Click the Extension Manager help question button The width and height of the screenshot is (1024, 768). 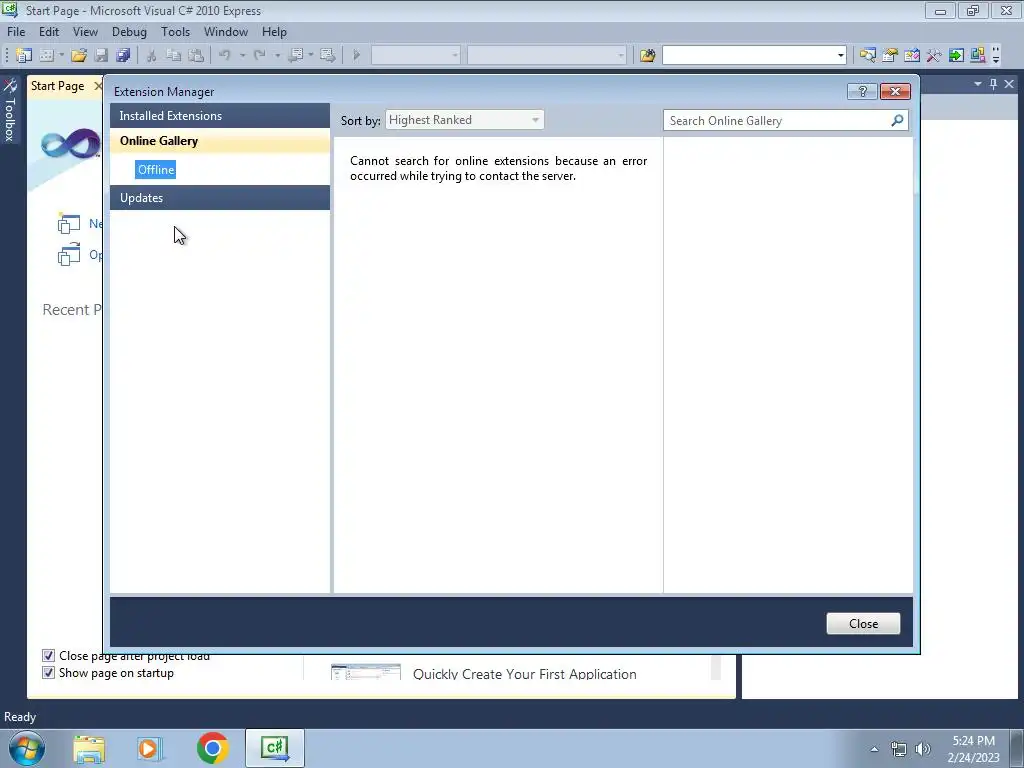[x=862, y=91]
